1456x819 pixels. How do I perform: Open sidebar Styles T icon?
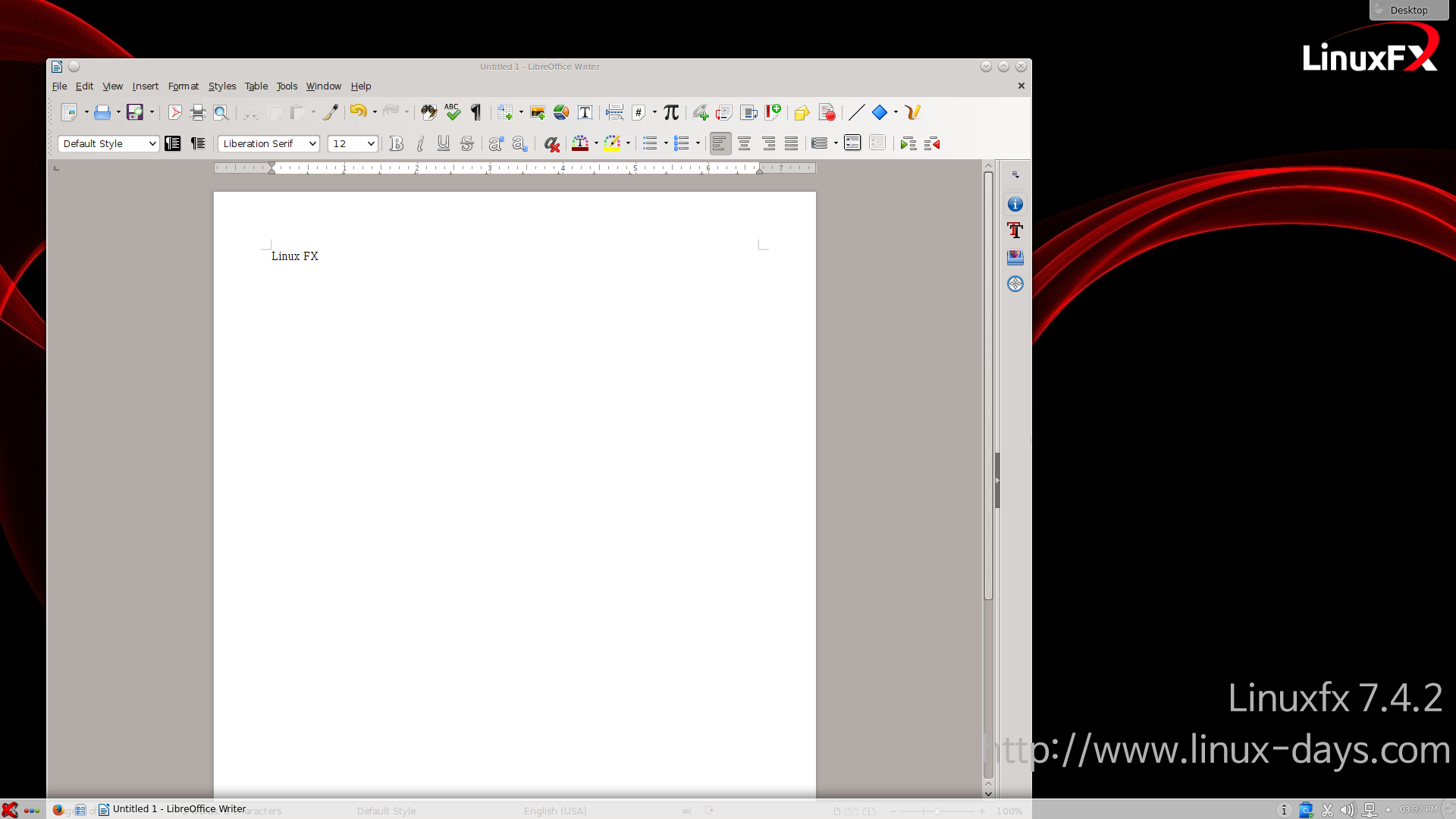[1015, 230]
